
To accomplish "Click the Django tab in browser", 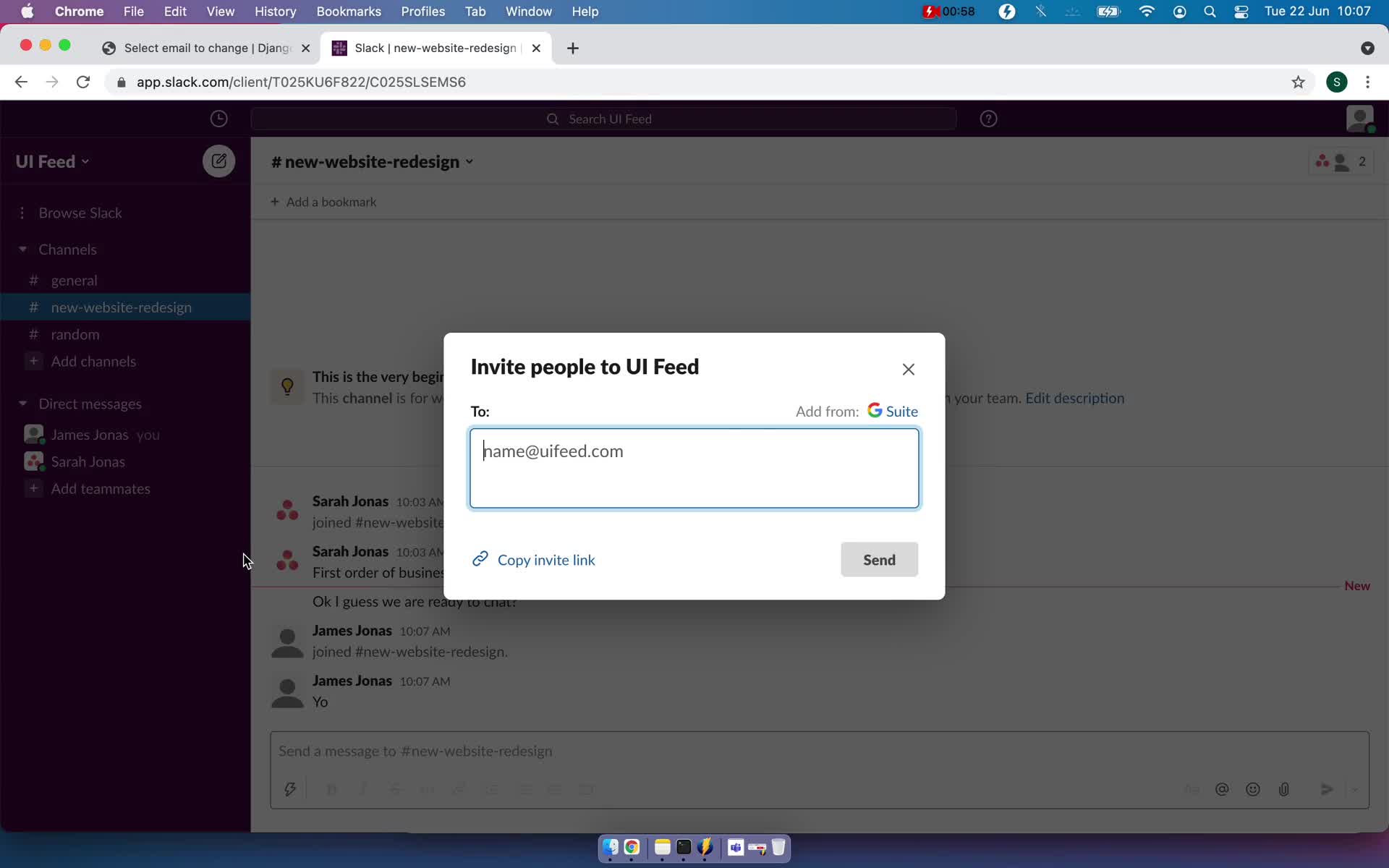I will click(205, 48).
